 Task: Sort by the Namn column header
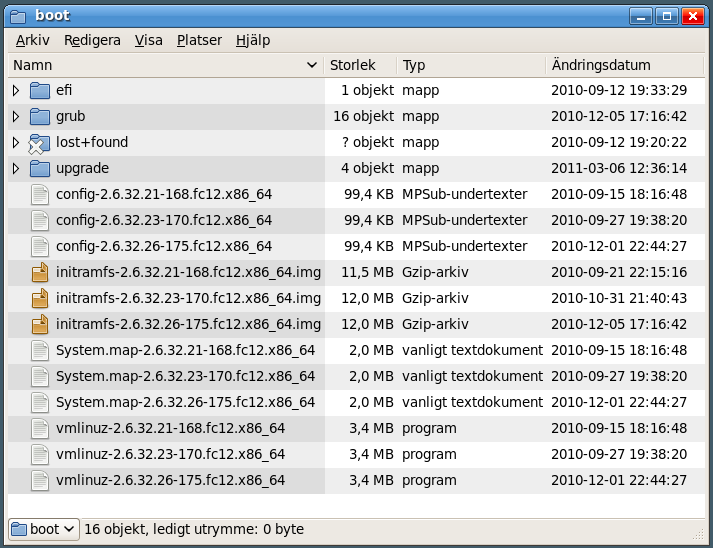(166, 65)
